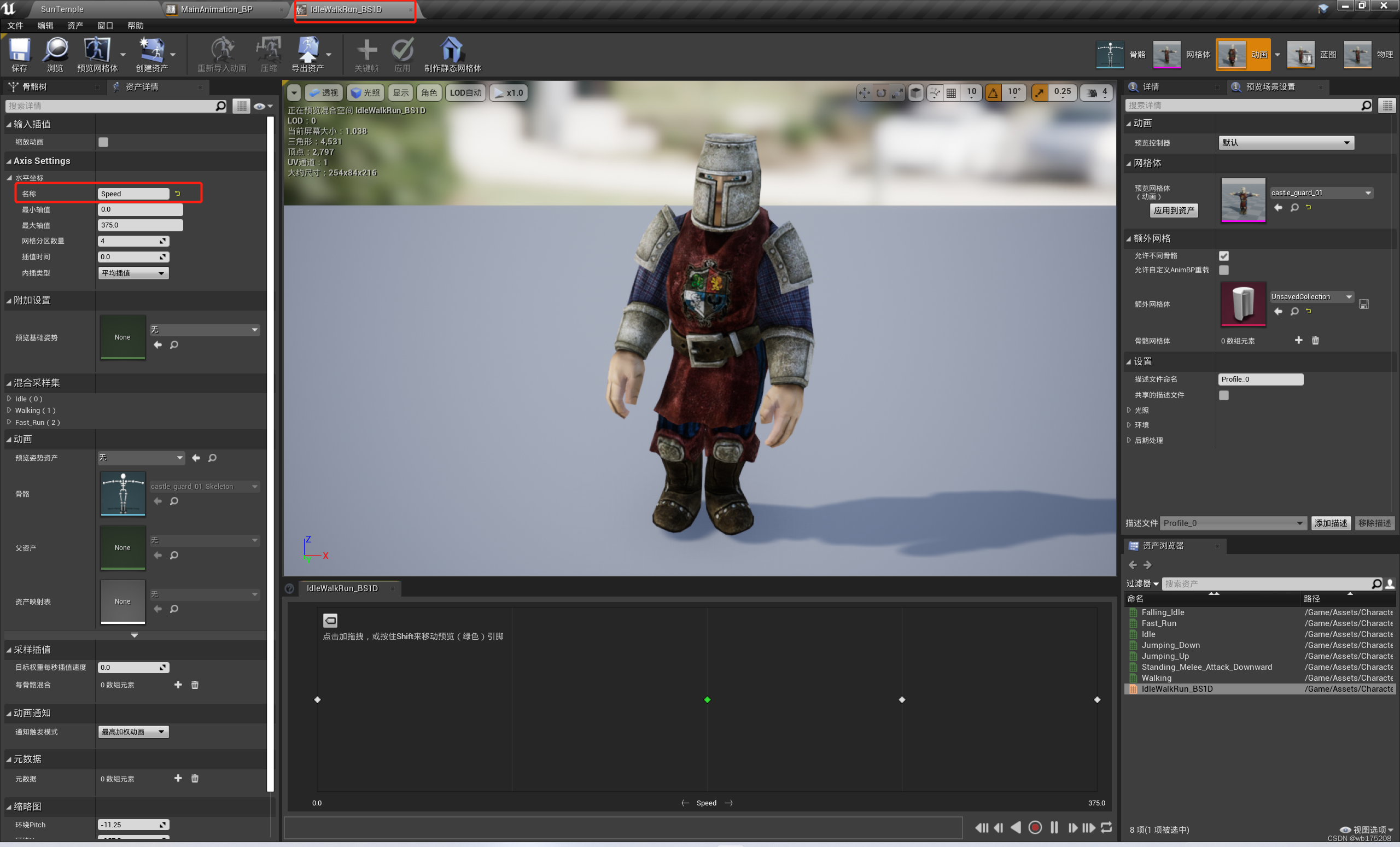Add element to 骨骼网格体 array

tap(1298, 340)
